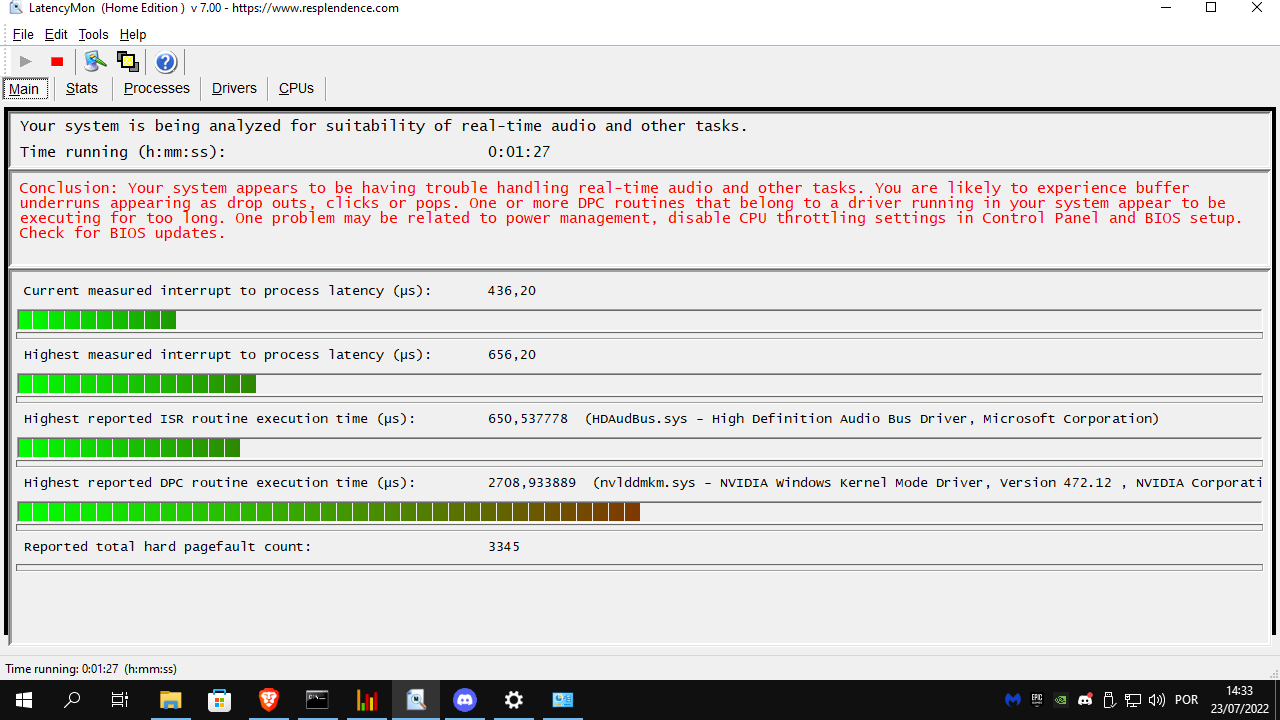1280x720 pixels.
Task: Open Task View from the taskbar
Action: (x=120, y=700)
